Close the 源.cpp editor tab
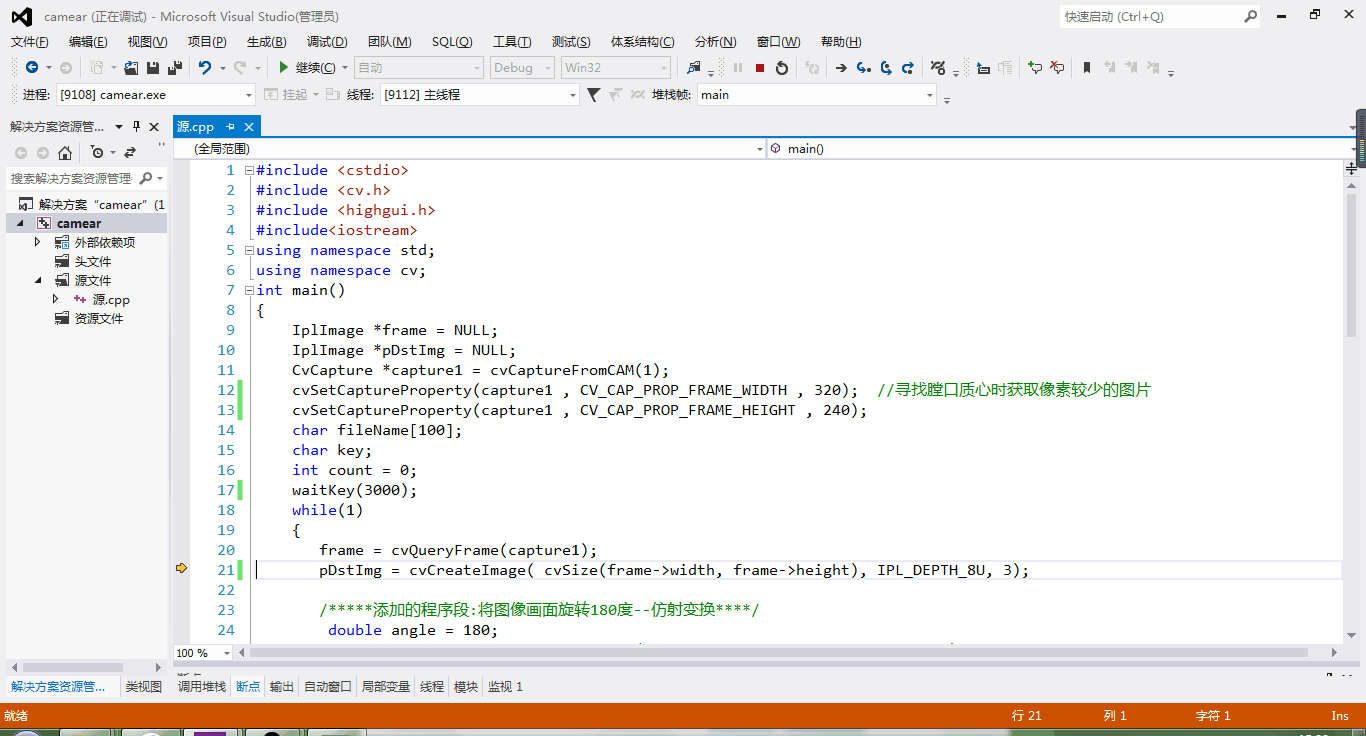The height and width of the screenshot is (736, 1366). (x=249, y=126)
